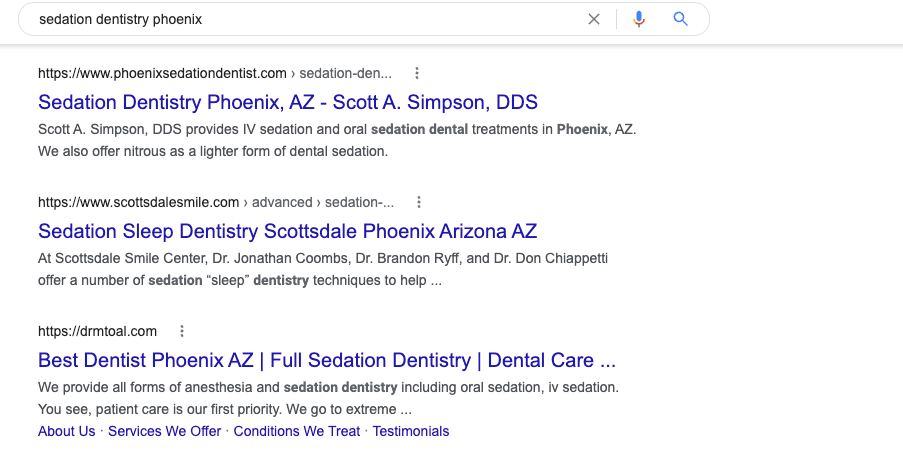Click the scottsdalesmile.com URL breadcrumb
903x463 pixels.
216,202
